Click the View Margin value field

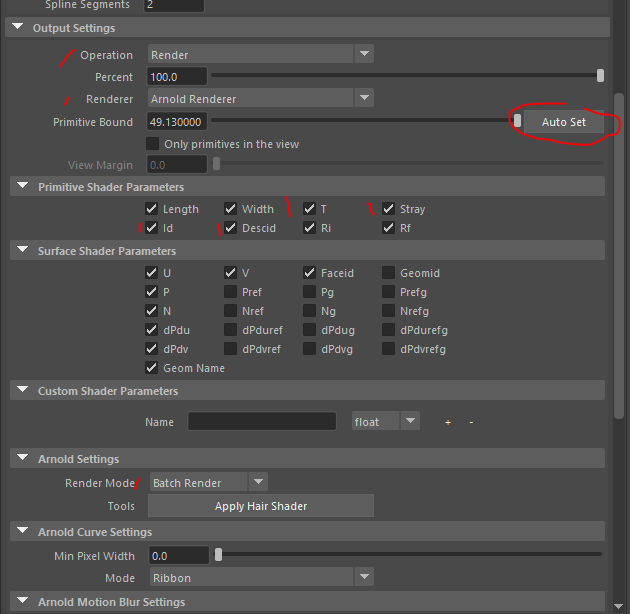click(x=177, y=165)
